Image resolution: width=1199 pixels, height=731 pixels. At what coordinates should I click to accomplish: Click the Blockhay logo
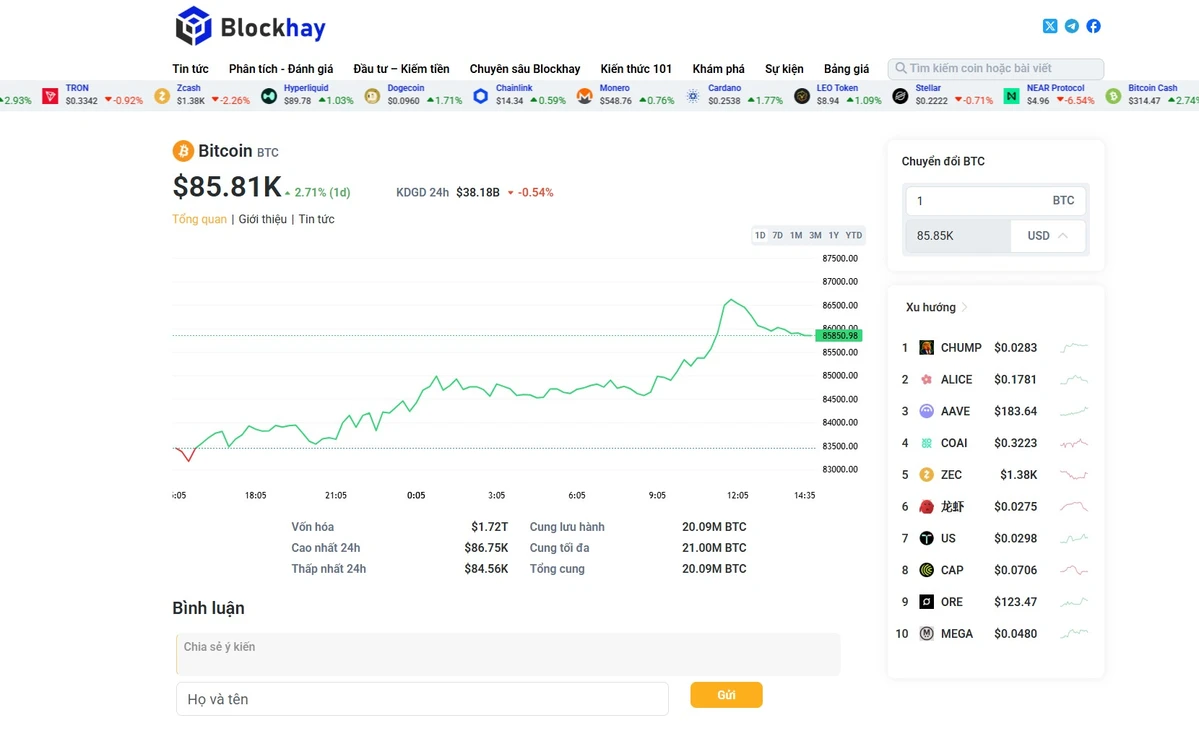tap(251, 27)
